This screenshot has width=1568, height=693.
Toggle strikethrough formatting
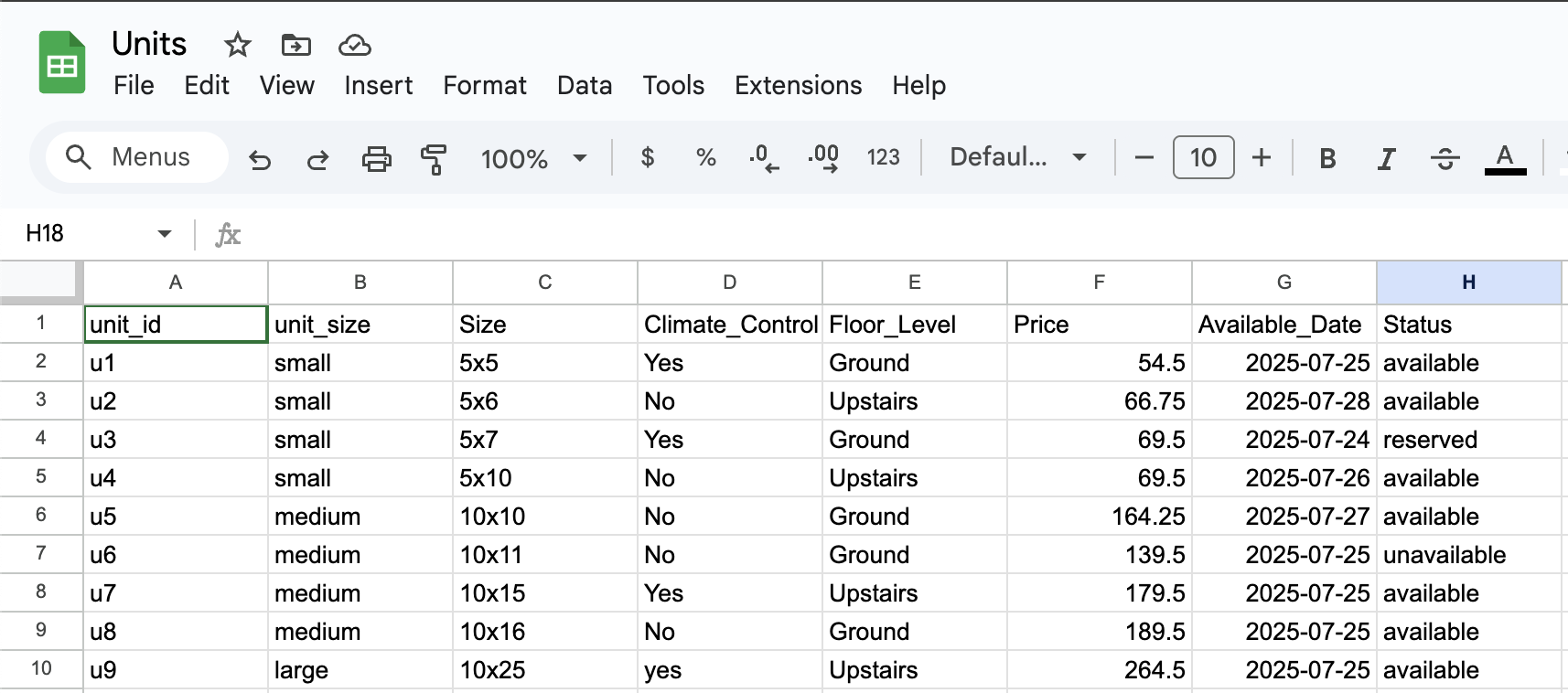pyautogui.click(x=1444, y=158)
